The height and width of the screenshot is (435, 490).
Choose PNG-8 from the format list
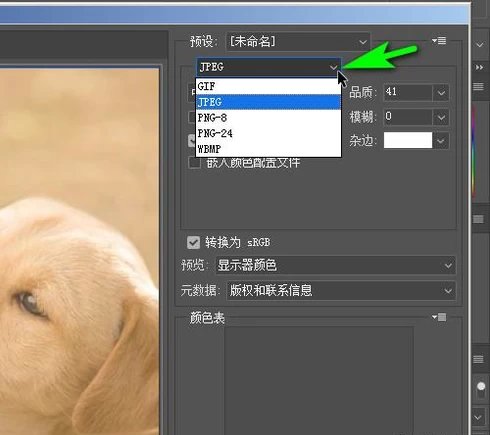click(x=269, y=118)
